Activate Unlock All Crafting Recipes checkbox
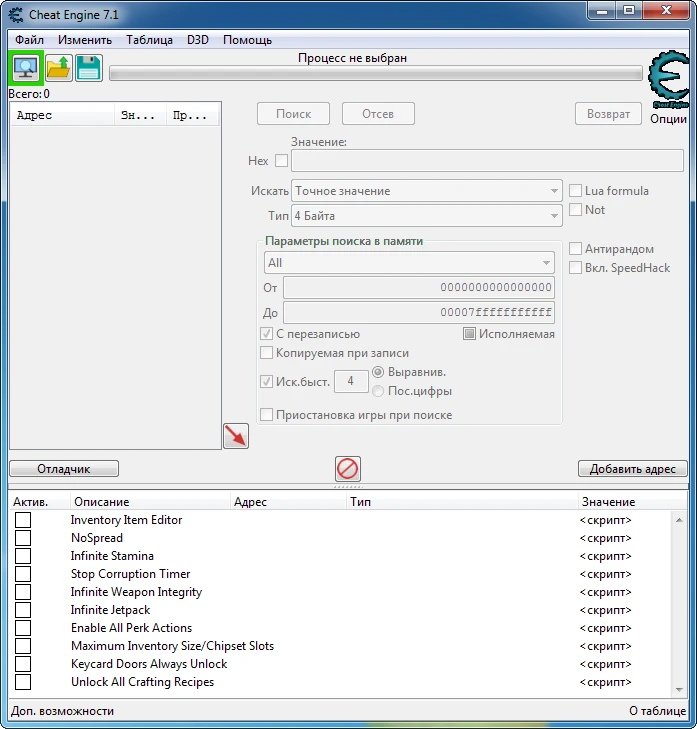697x729 pixels. (x=23, y=682)
